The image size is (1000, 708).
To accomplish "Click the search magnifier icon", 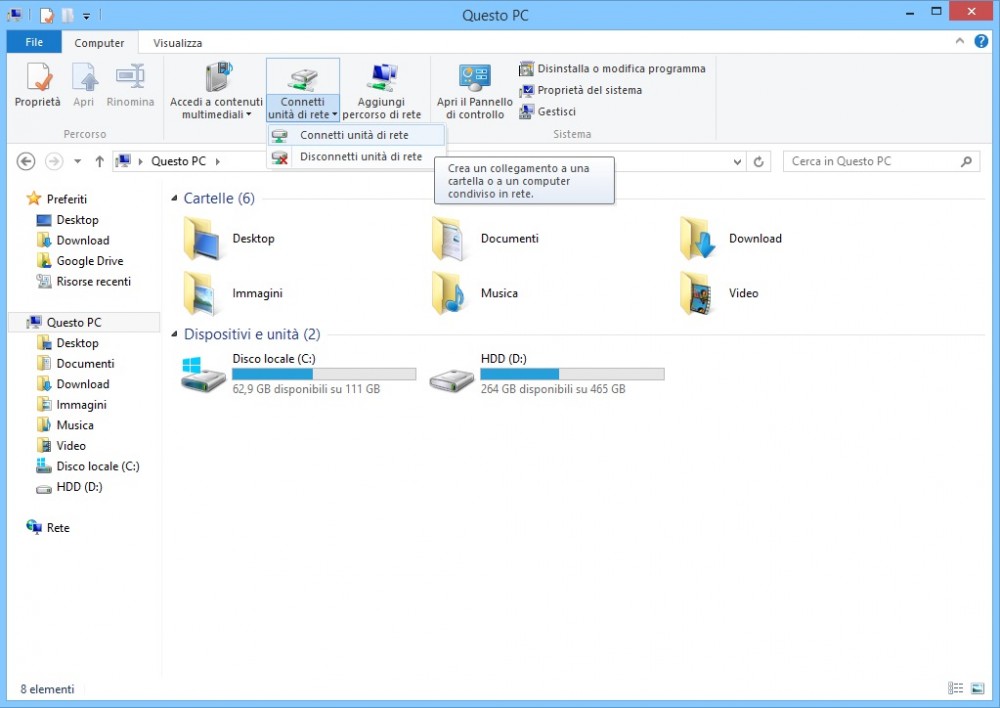I will (x=967, y=161).
